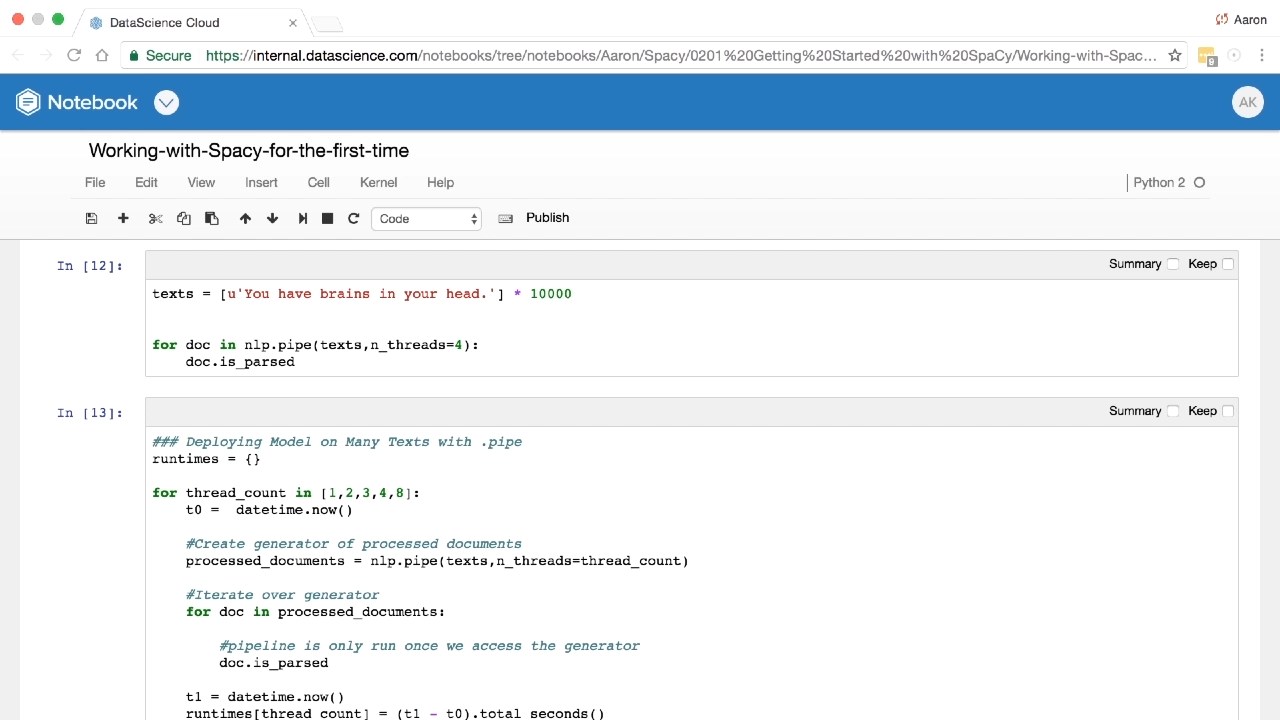Click the Notebook logo icon
The height and width of the screenshot is (720, 1280).
pos(28,102)
